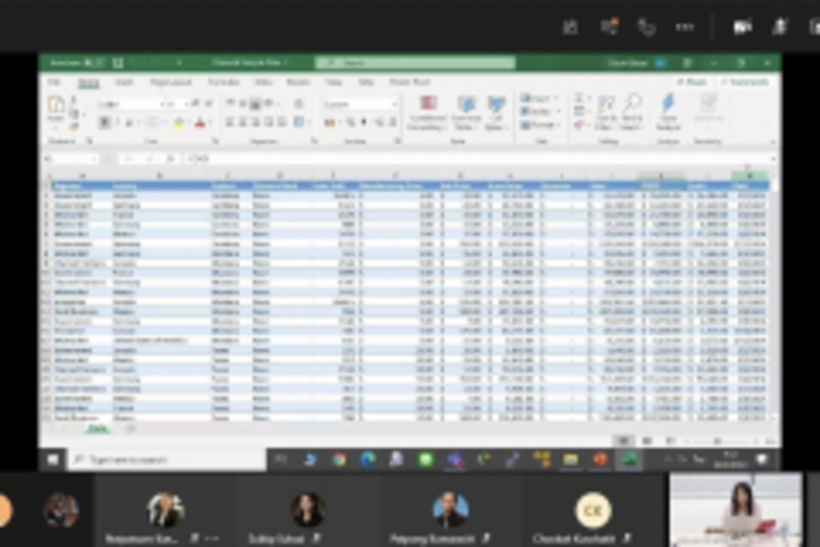Image resolution: width=820 pixels, height=547 pixels.
Task: Open the number format dropdown
Action: [x=394, y=104]
